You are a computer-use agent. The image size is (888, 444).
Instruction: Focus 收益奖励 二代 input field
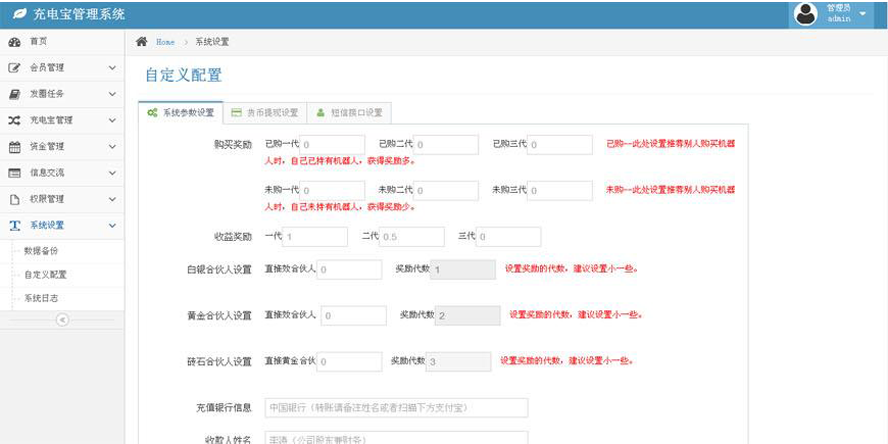point(412,237)
